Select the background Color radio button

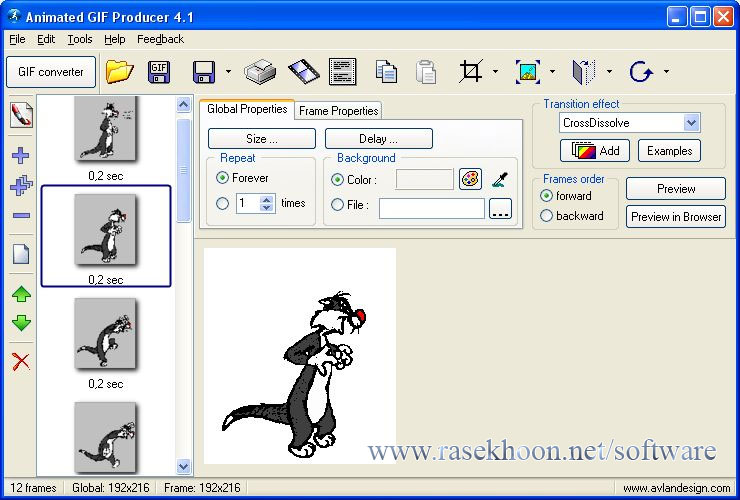tap(337, 180)
